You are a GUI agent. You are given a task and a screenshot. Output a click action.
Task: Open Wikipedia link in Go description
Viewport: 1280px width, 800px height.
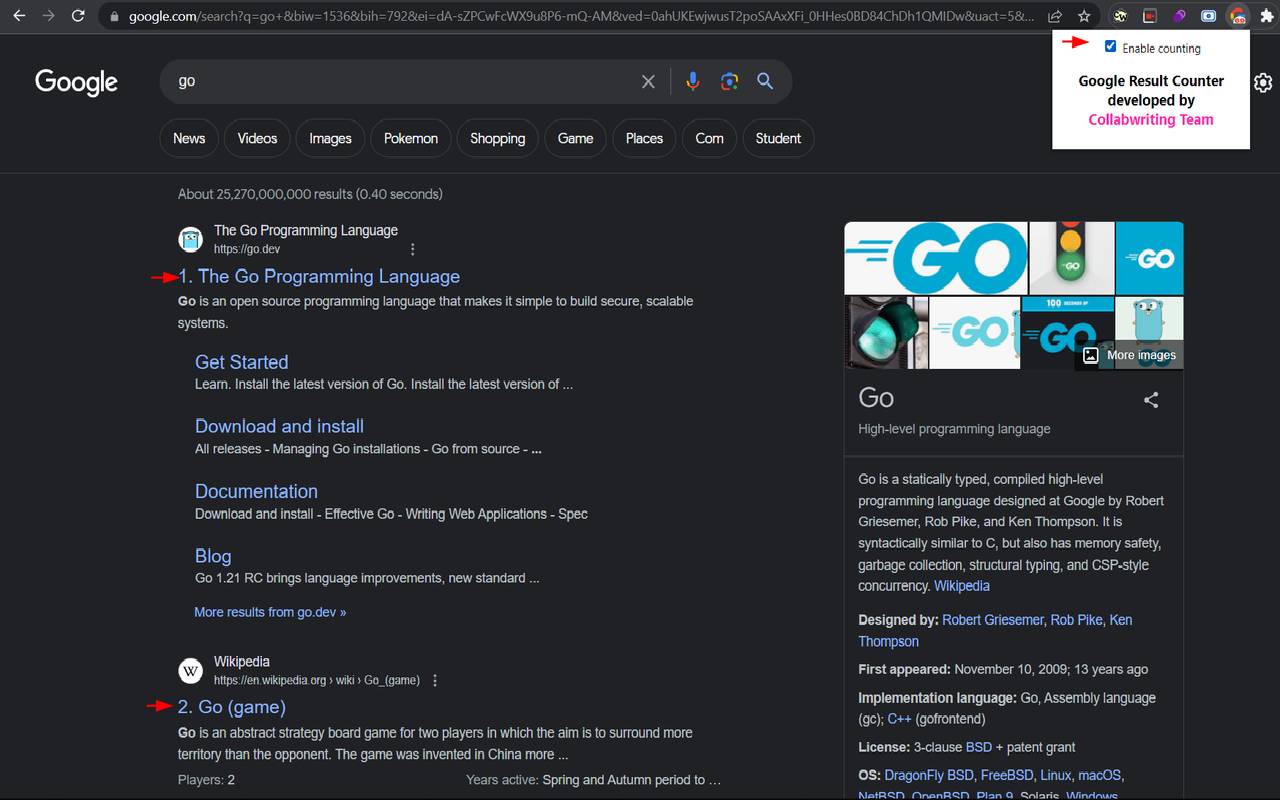pos(962,586)
